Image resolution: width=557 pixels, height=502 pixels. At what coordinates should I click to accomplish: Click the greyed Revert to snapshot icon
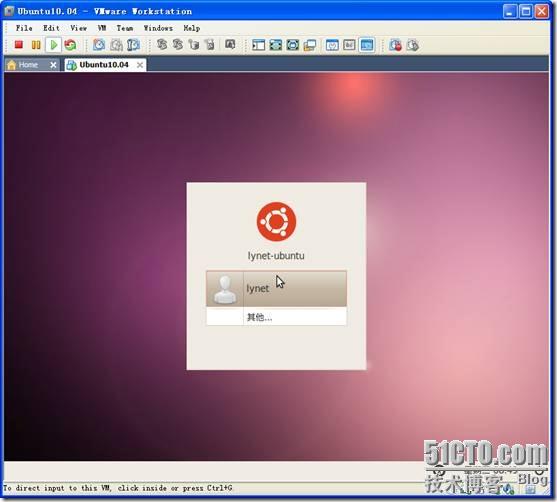(x=116, y=45)
